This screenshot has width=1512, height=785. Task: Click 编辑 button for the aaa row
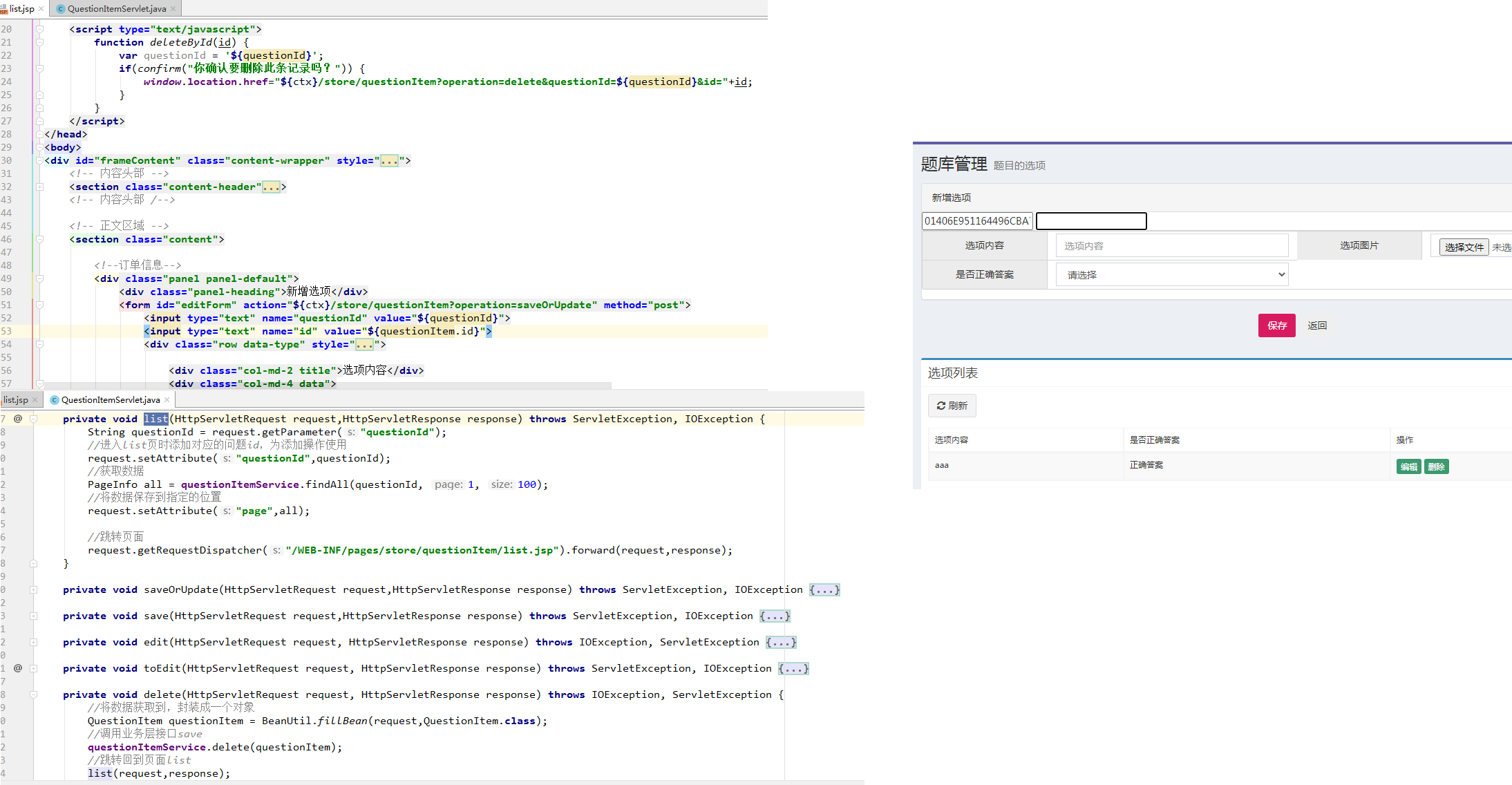tap(1408, 467)
